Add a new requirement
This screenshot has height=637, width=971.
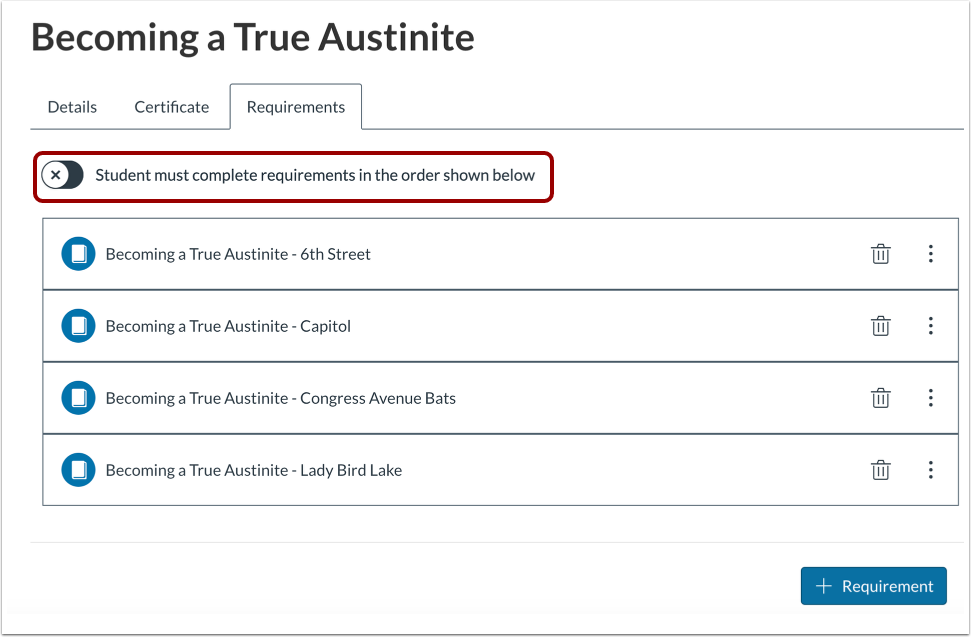click(x=873, y=586)
